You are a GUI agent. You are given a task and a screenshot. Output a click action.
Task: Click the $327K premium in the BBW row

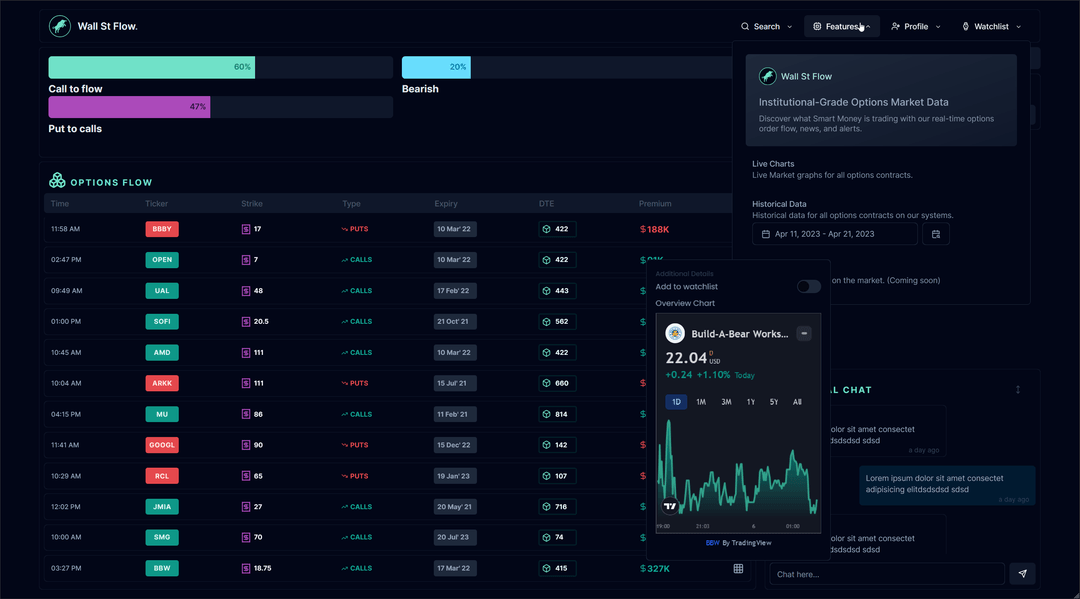pos(654,569)
